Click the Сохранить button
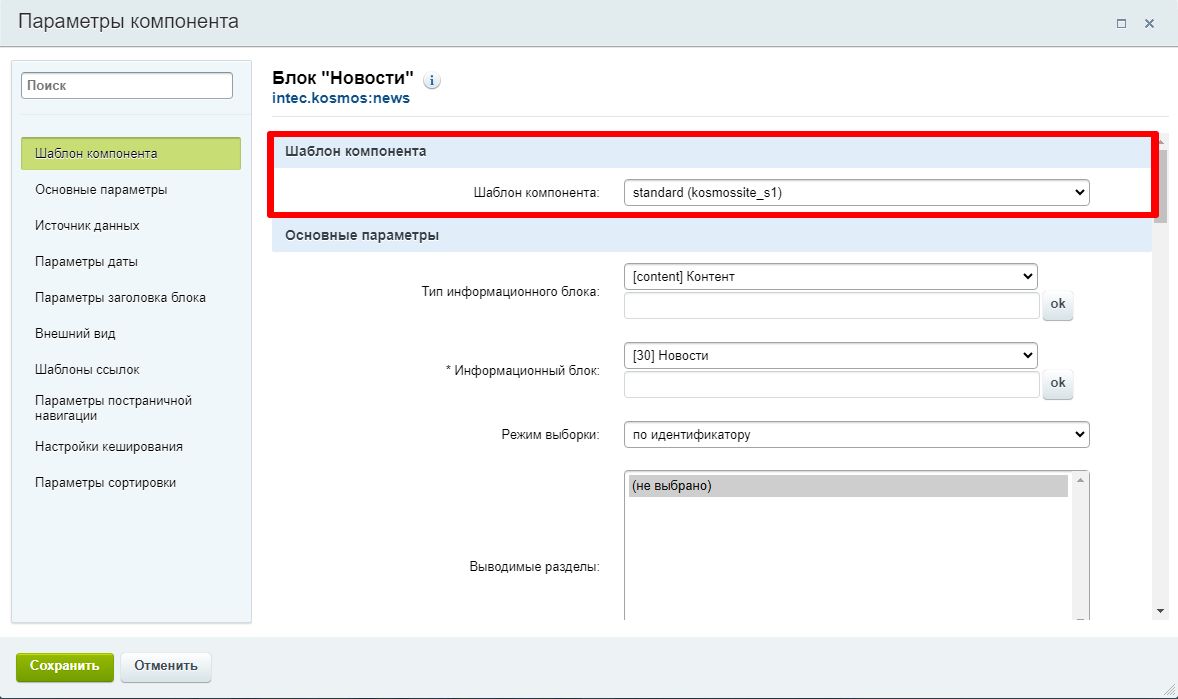 65,666
